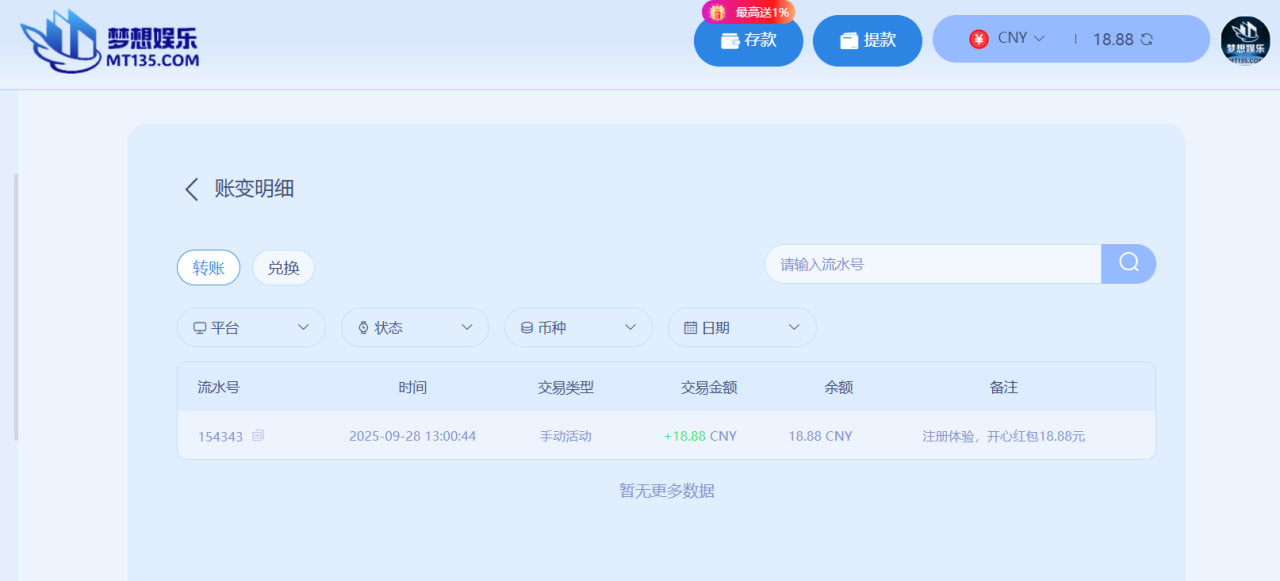Screen dimensions: 1280x581
Task: Open the 日期 date filter
Action: pos(741,328)
